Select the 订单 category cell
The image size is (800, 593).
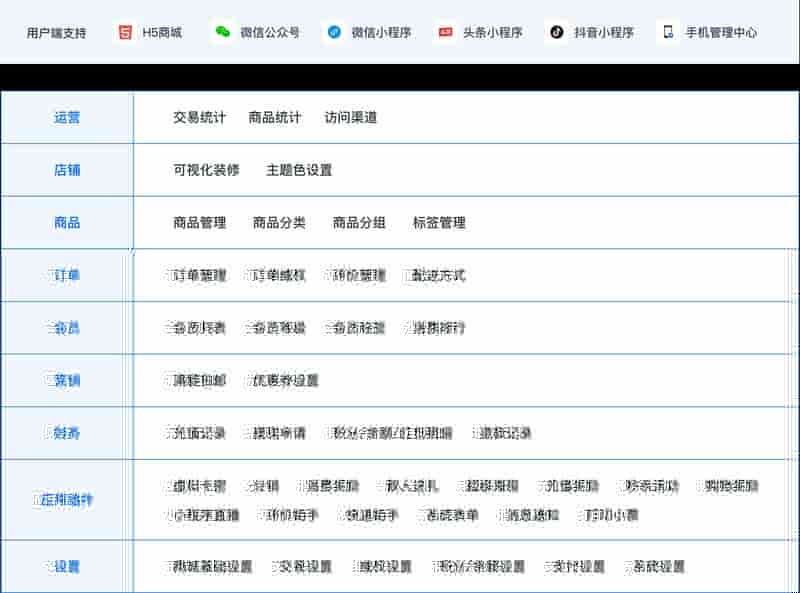point(67,276)
